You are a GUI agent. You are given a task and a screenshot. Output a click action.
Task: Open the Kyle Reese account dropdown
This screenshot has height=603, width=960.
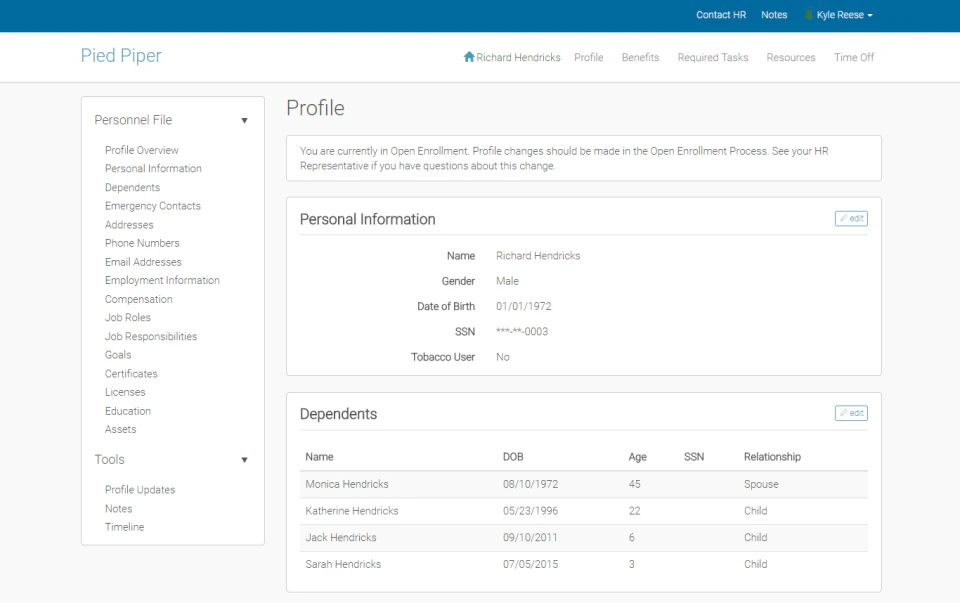[x=840, y=15]
